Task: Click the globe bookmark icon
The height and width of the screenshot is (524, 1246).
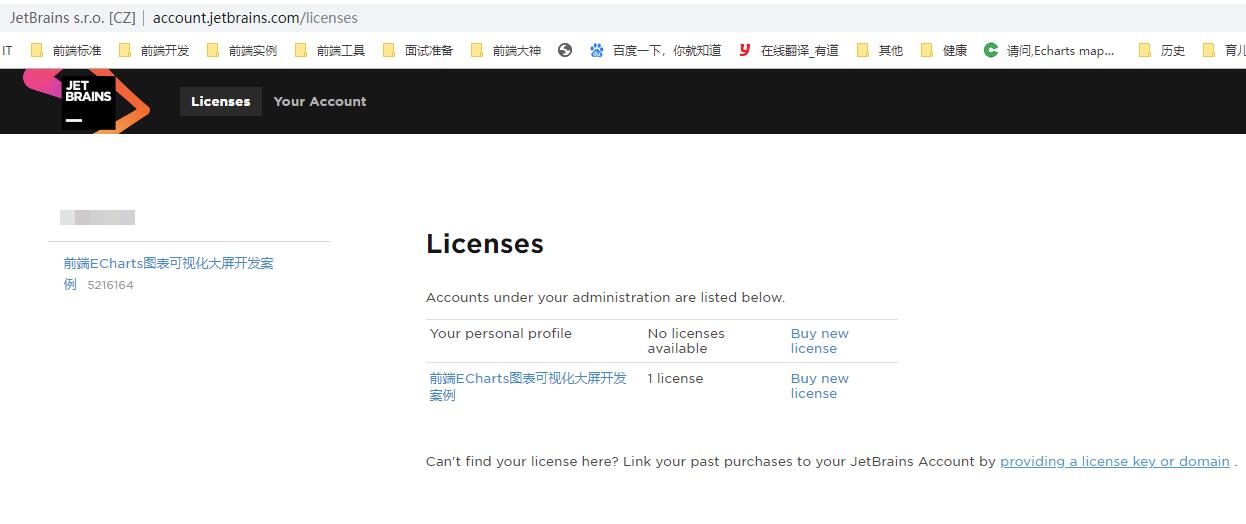Action: click(565, 50)
